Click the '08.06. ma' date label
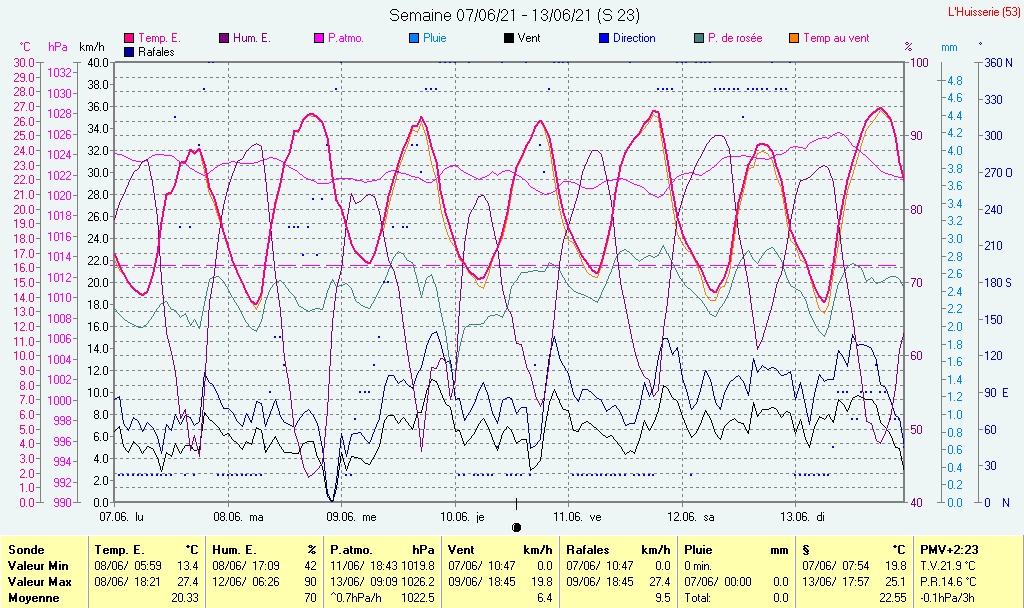The height and width of the screenshot is (608, 1024). [x=238, y=517]
